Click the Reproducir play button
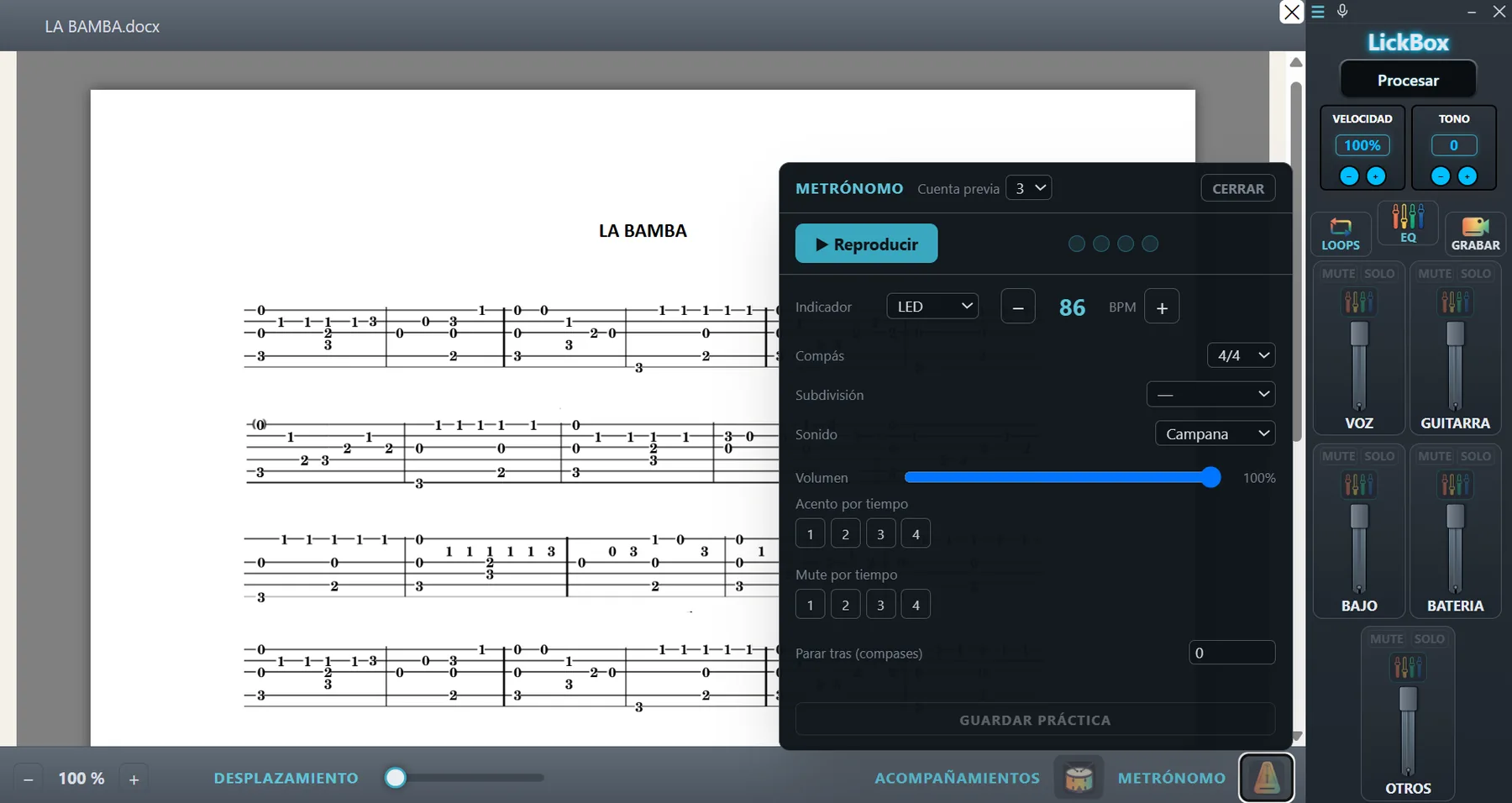This screenshot has width=1512, height=803. coord(866,244)
